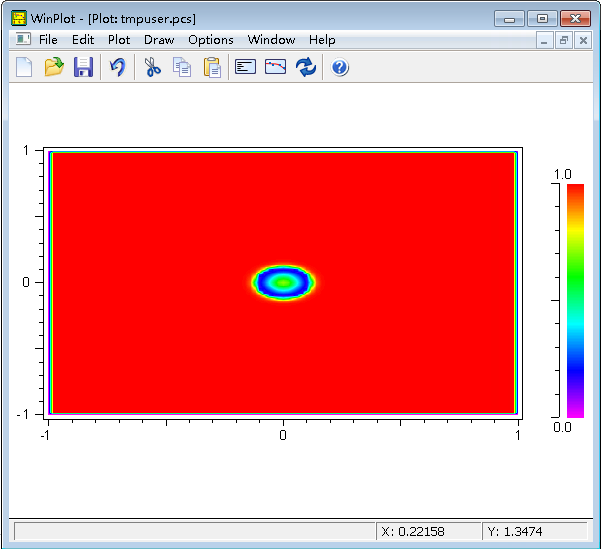Click the Y: 1.3474 status bar readout

[534, 531]
